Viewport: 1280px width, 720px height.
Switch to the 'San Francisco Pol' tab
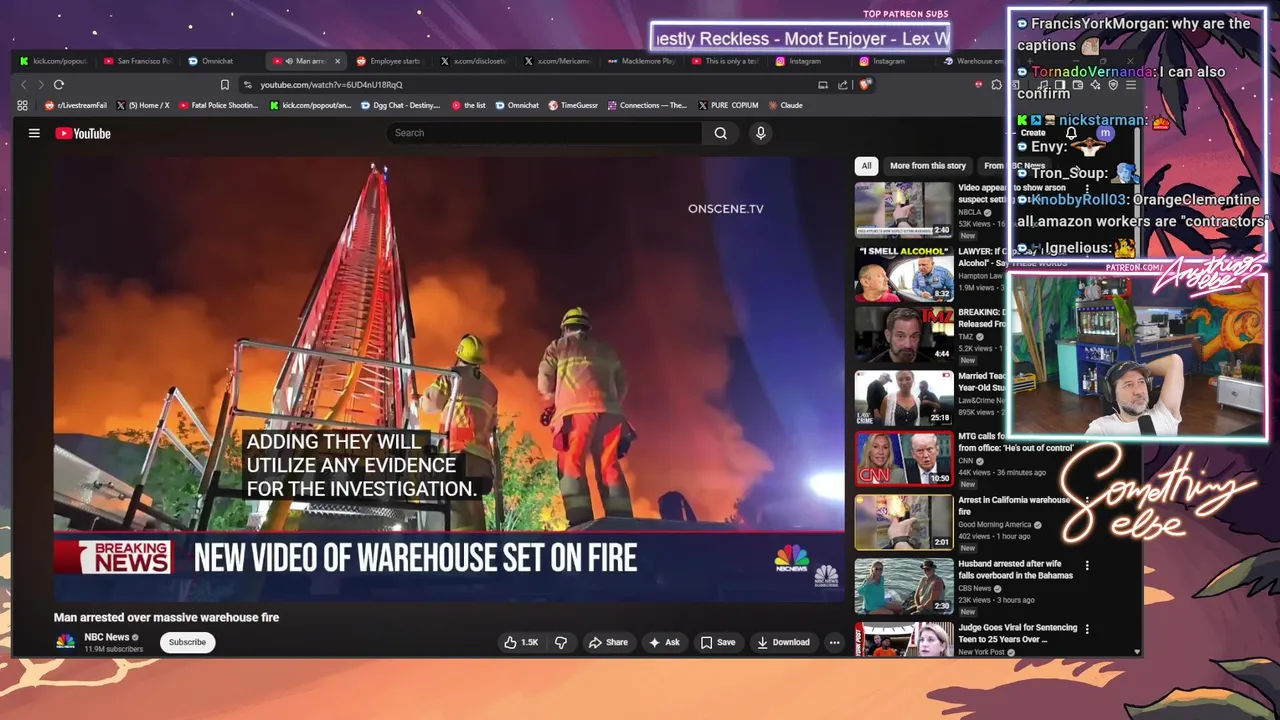click(138, 61)
